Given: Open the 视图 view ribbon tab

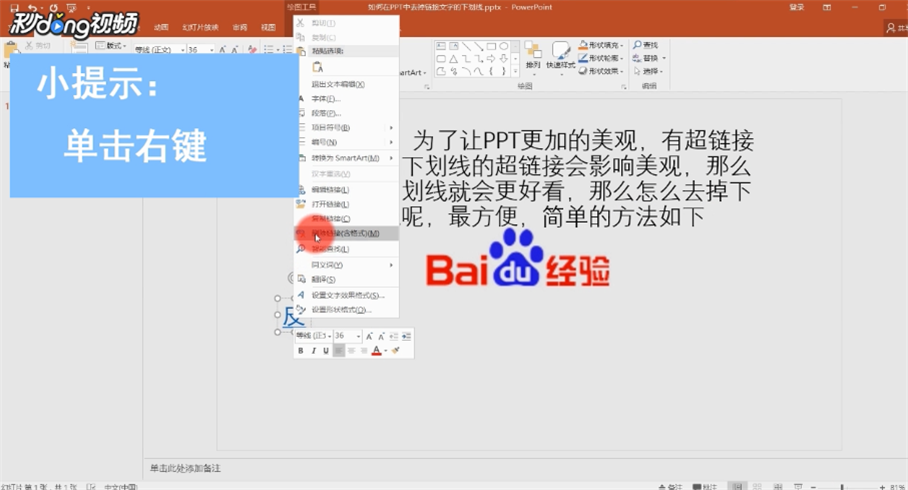Looking at the screenshot, I should click(x=268, y=27).
